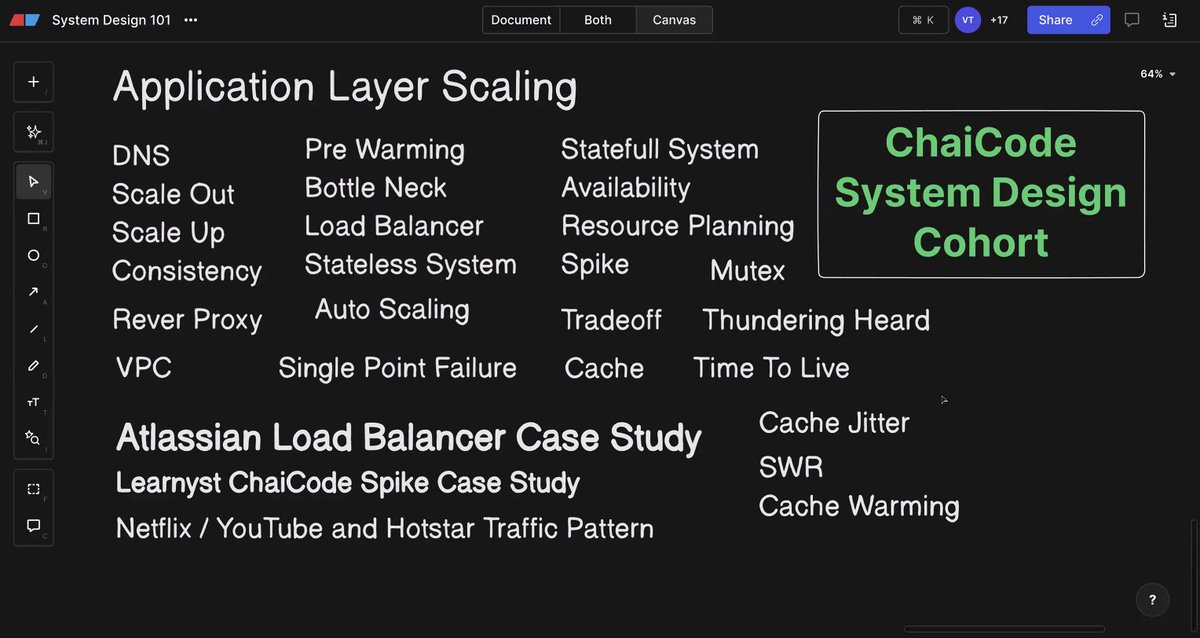Select the Frame tool

click(x=33, y=488)
